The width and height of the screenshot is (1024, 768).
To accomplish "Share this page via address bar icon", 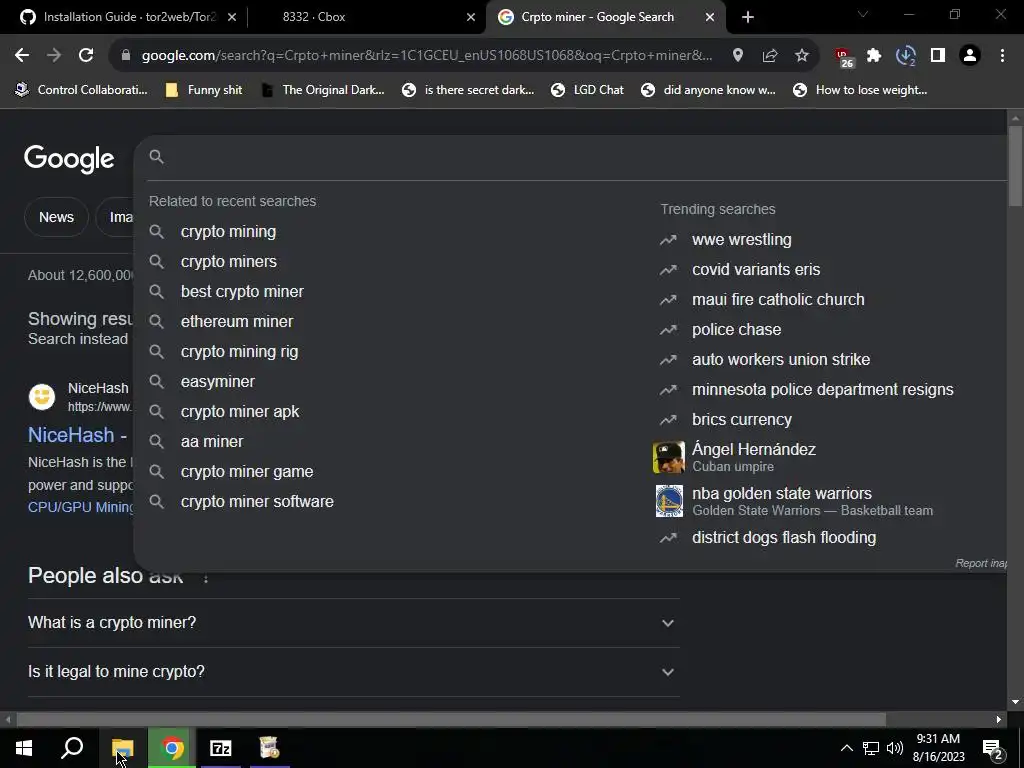I will point(770,56).
